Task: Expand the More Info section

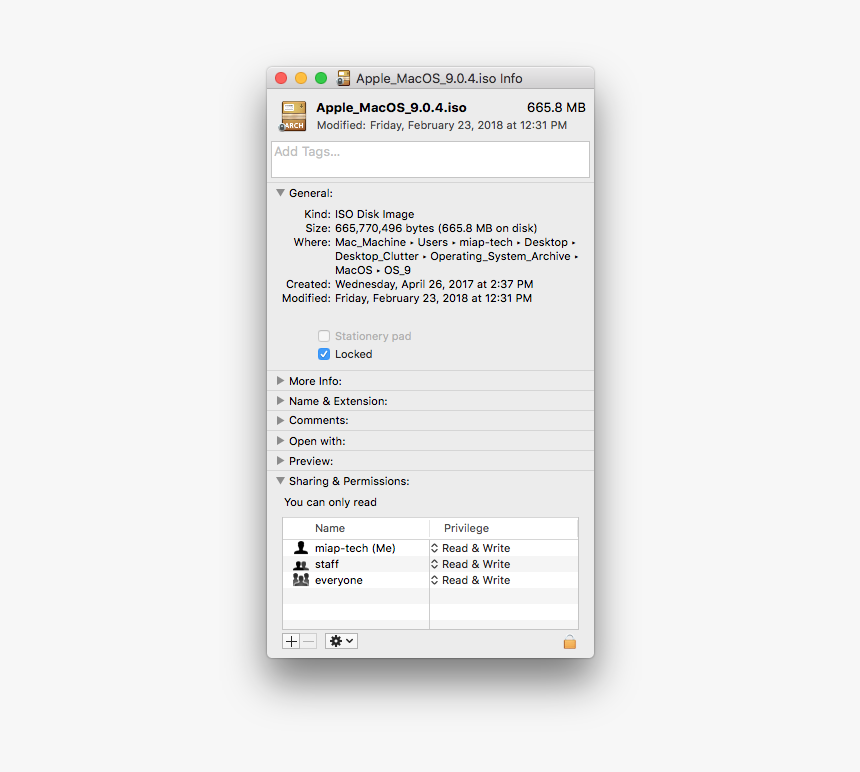Action: click(280, 381)
